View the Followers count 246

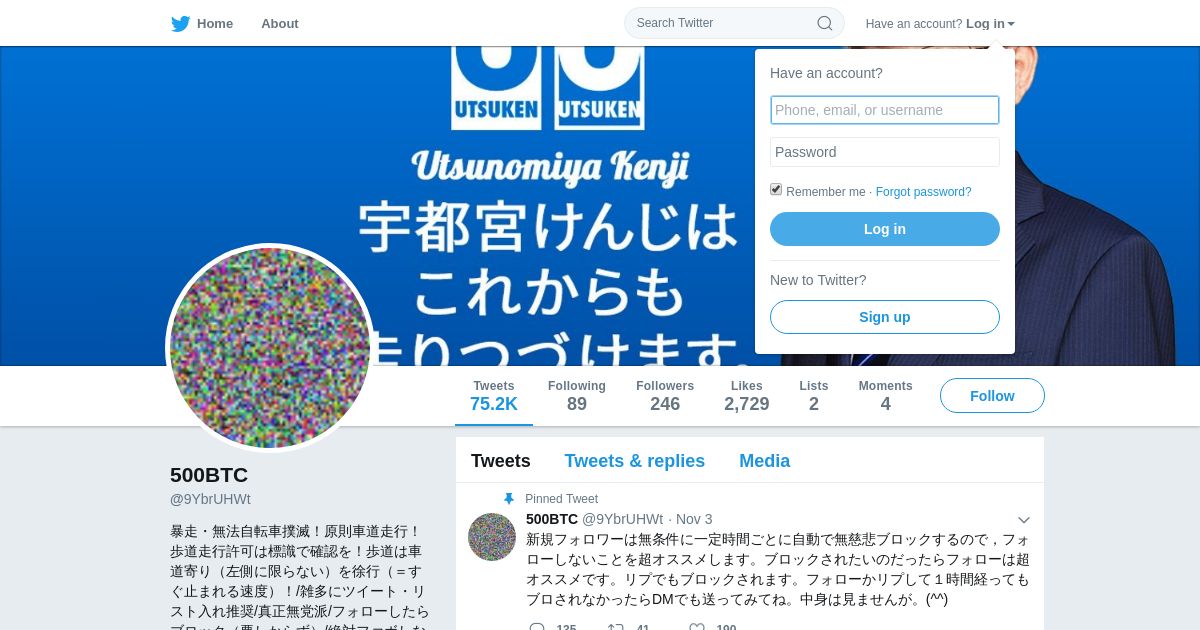coord(665,396)
